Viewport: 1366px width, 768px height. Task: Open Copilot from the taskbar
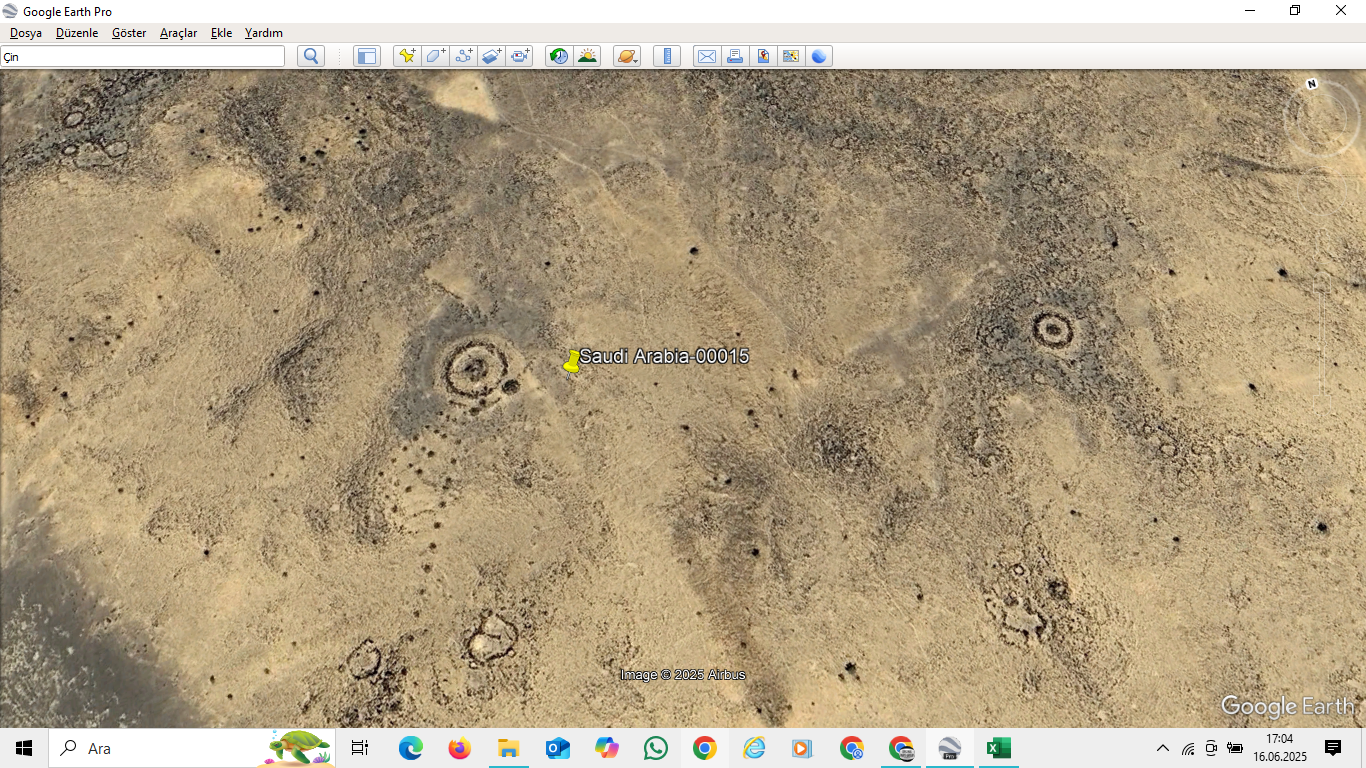pyautogui.click(x=607, y=748)
